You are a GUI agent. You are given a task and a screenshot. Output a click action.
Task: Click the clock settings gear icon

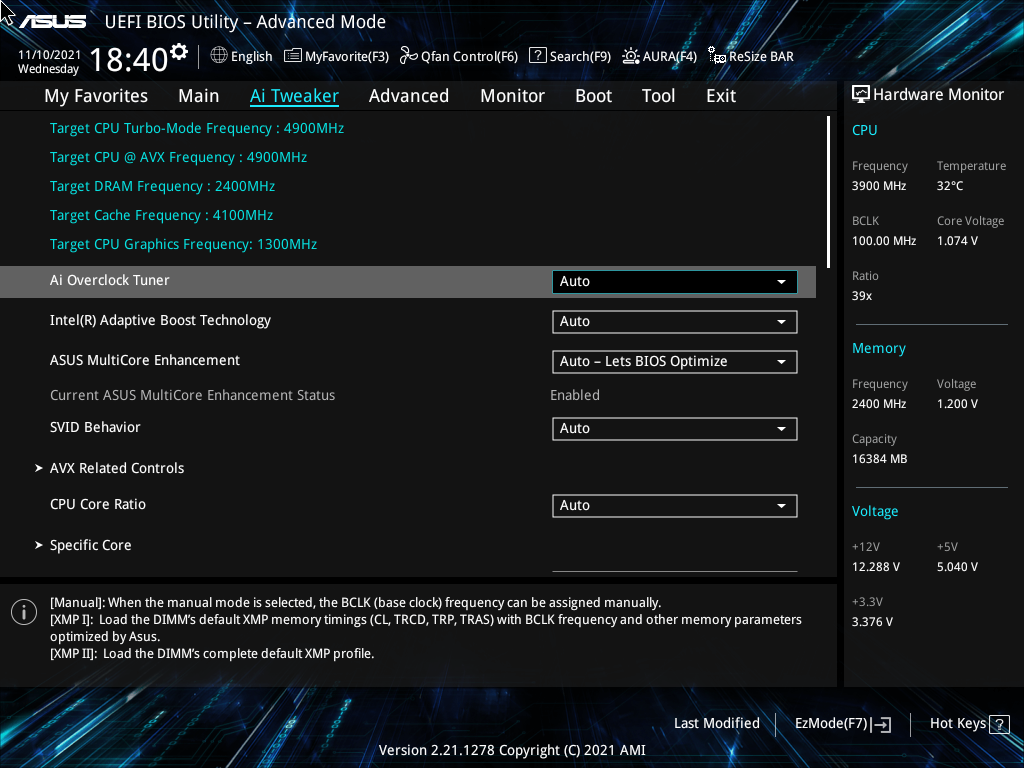click(x=179, y=52)
